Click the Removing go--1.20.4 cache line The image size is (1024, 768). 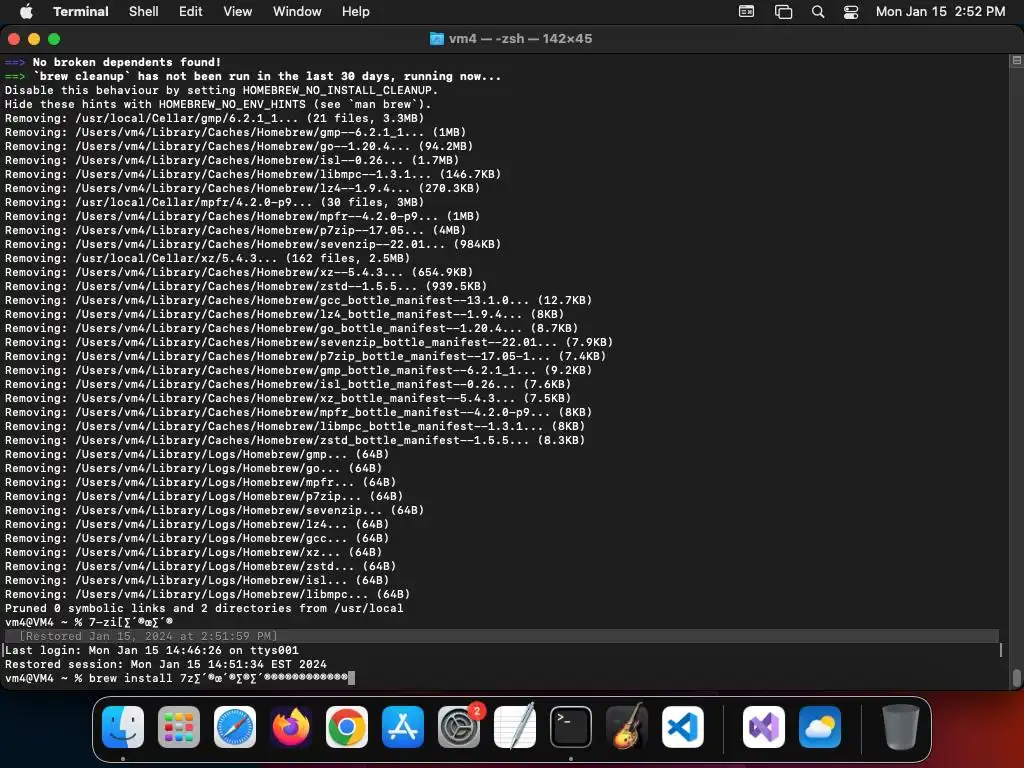point(239,146)
